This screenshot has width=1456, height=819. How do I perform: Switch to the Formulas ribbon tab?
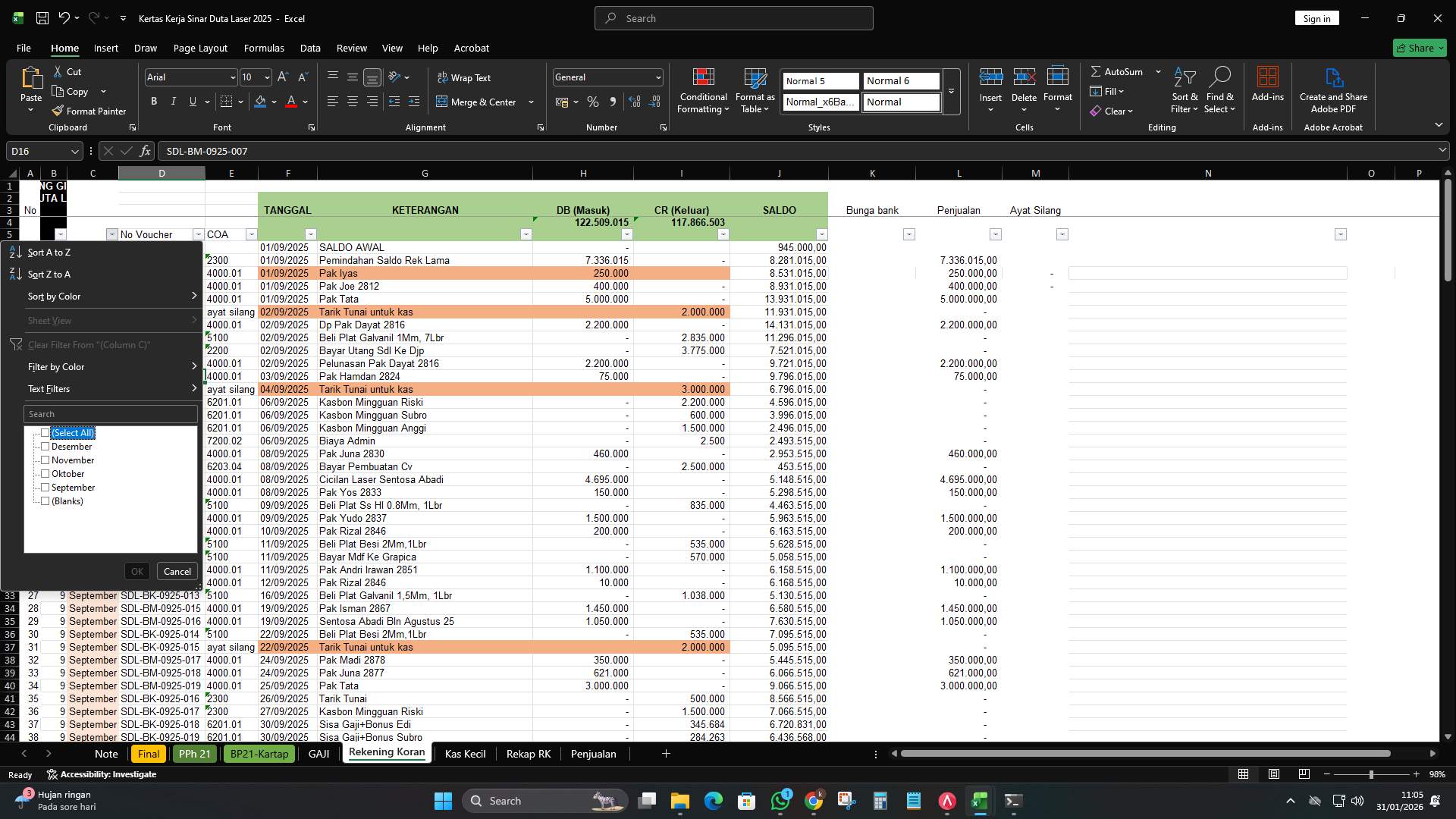[x=264, y=48]
